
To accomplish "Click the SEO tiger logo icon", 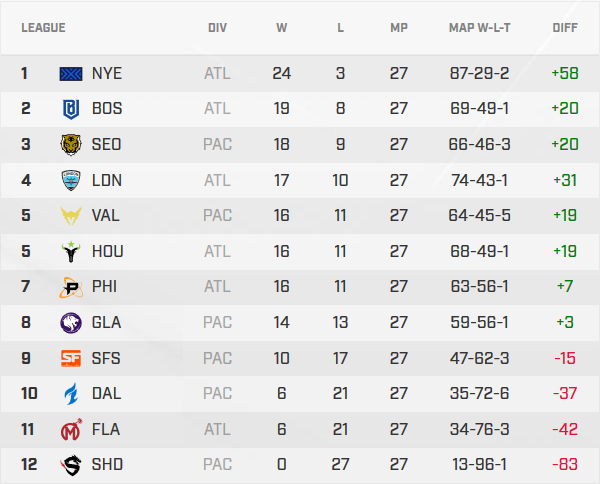I will [x=72, y=144].
